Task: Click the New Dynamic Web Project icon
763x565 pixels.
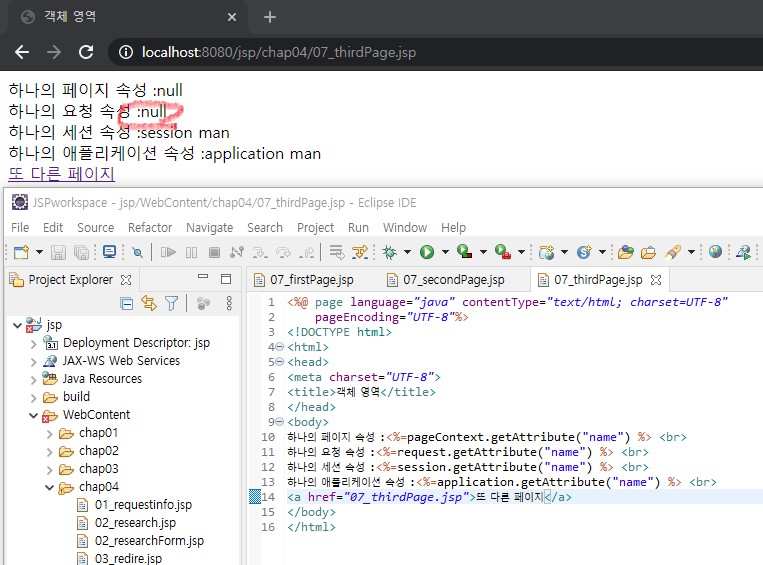Action: click(x=546, y=252)
